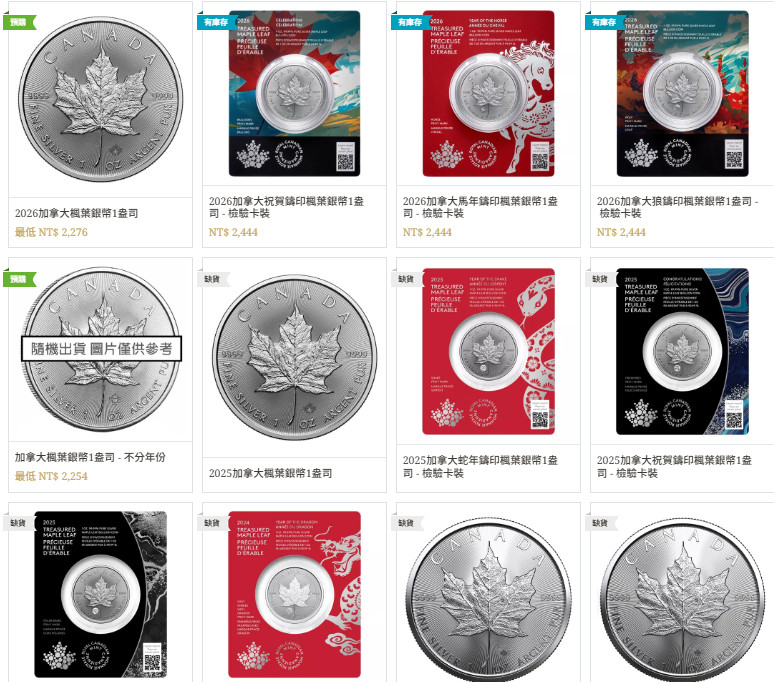The width and height of the screenshot is (774, 682).
Task: Select the 2024 dragon year red card image
Action: click(294, 595)
